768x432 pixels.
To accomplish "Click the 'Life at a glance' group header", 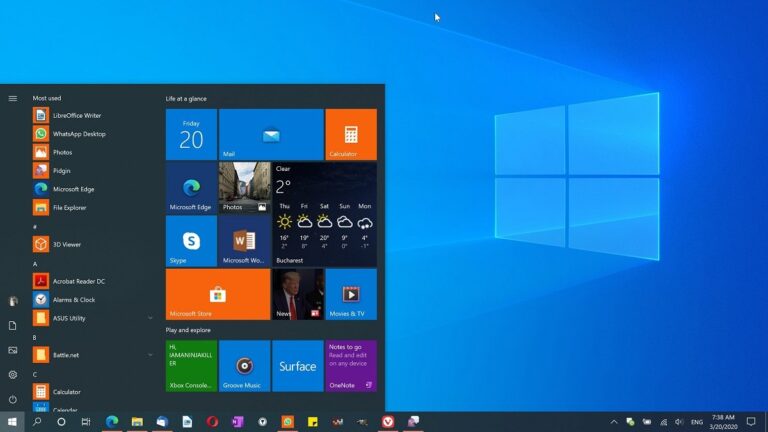I will point(186,99).
